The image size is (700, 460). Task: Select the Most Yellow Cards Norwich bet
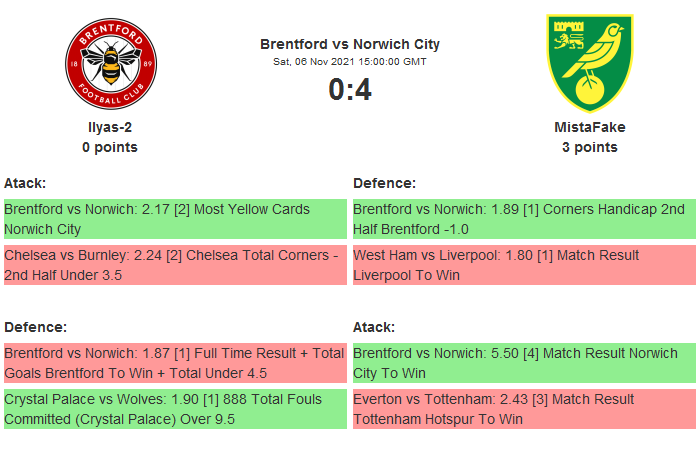tap(175, 219)
